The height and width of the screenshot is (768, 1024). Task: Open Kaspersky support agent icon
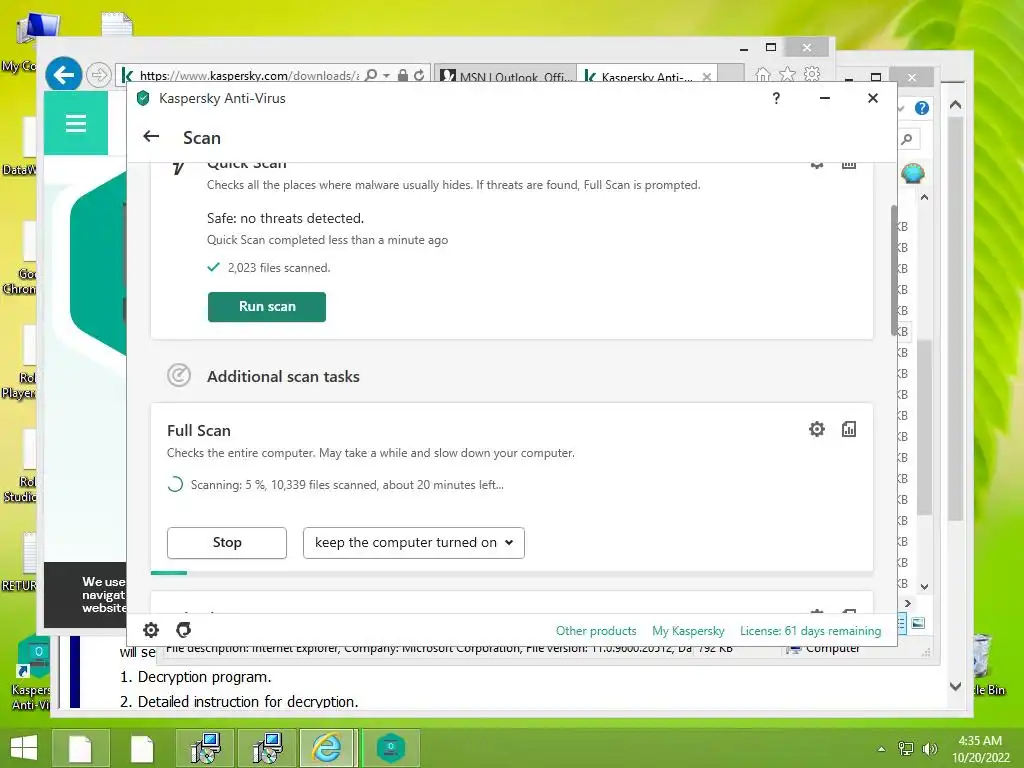click(184, 630)
